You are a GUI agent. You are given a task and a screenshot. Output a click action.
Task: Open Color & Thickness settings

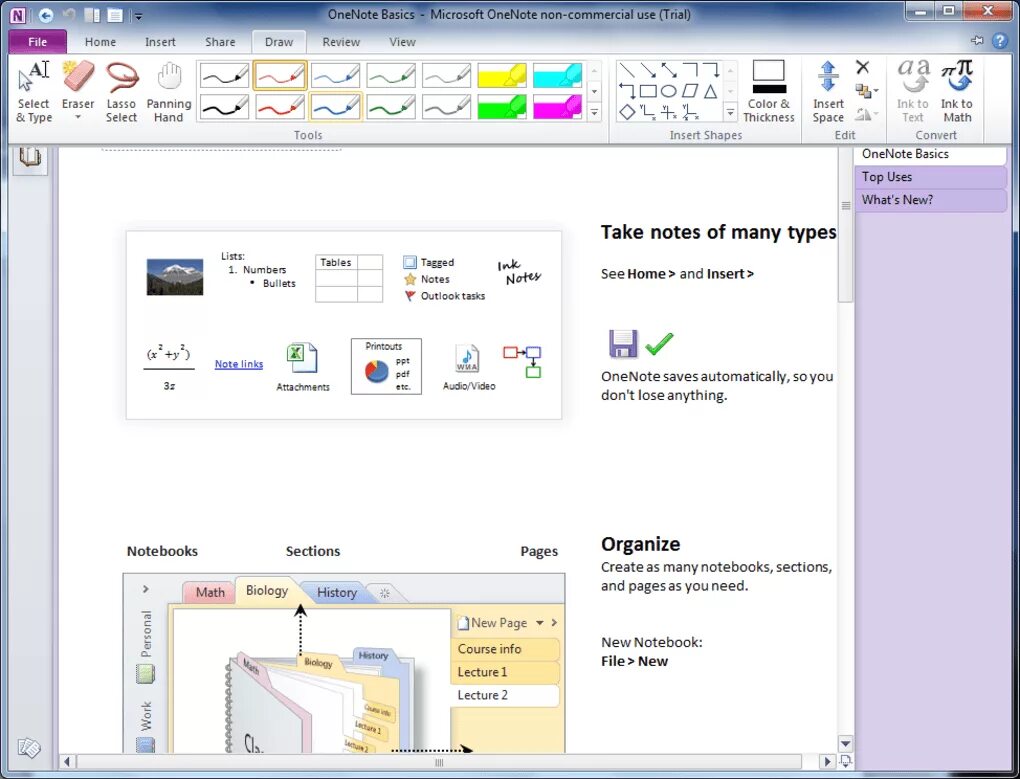(x=768, y=90)
